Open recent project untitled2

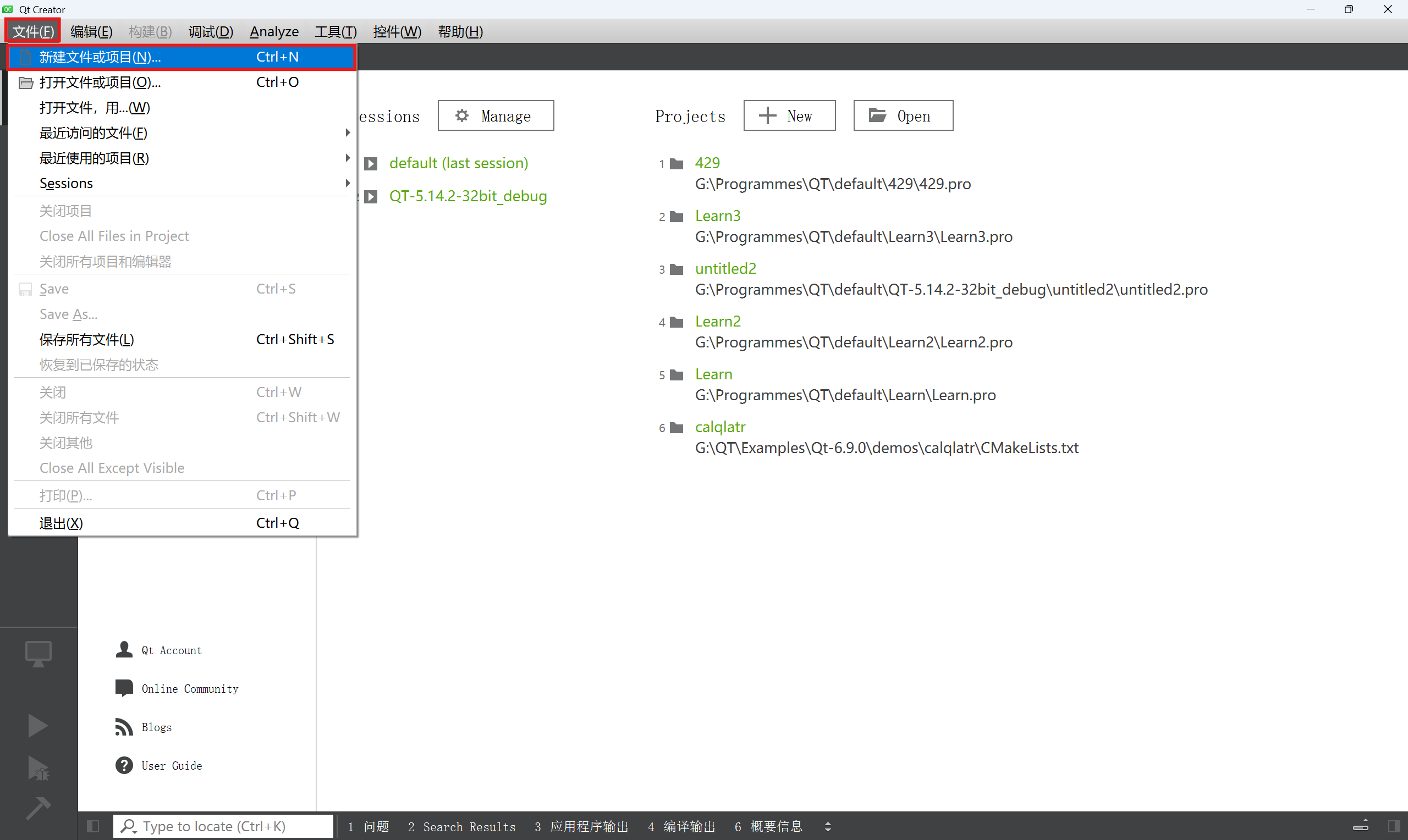pos(725,268)
